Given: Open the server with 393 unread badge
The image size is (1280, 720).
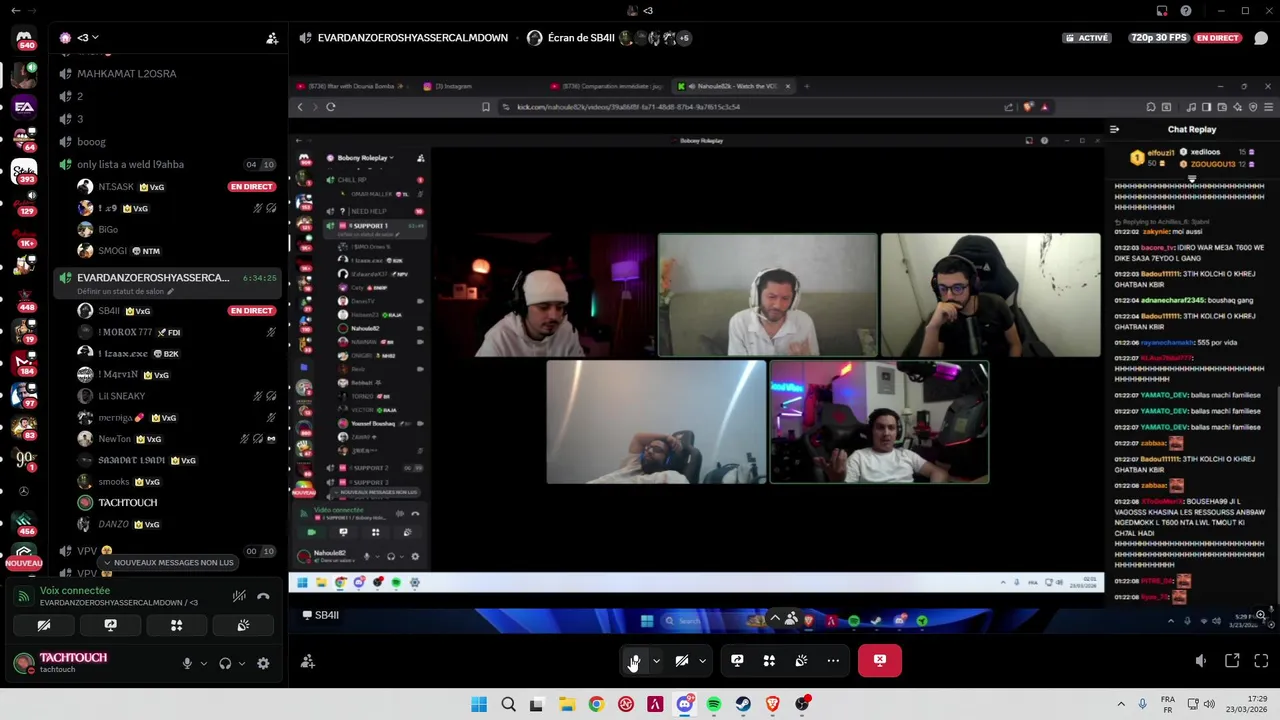Looking at the screenshot, I should click(x=24, y=172).
